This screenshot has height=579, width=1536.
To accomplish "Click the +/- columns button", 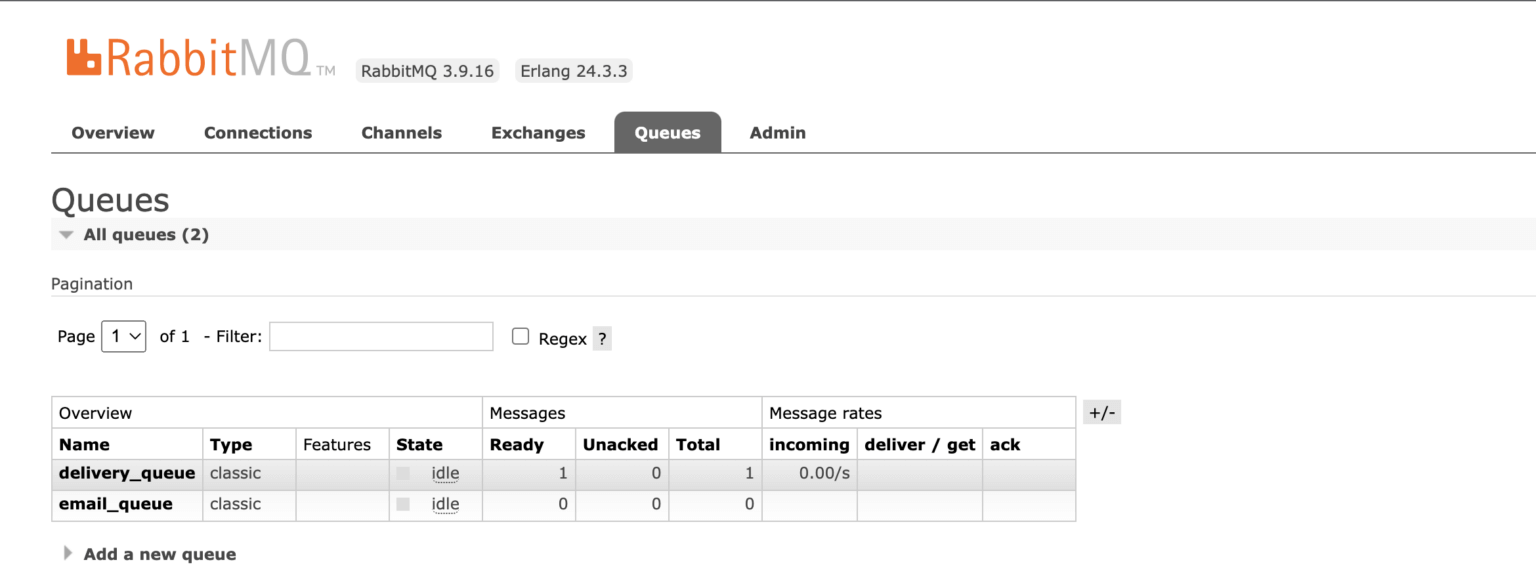I will (1101, 413).
